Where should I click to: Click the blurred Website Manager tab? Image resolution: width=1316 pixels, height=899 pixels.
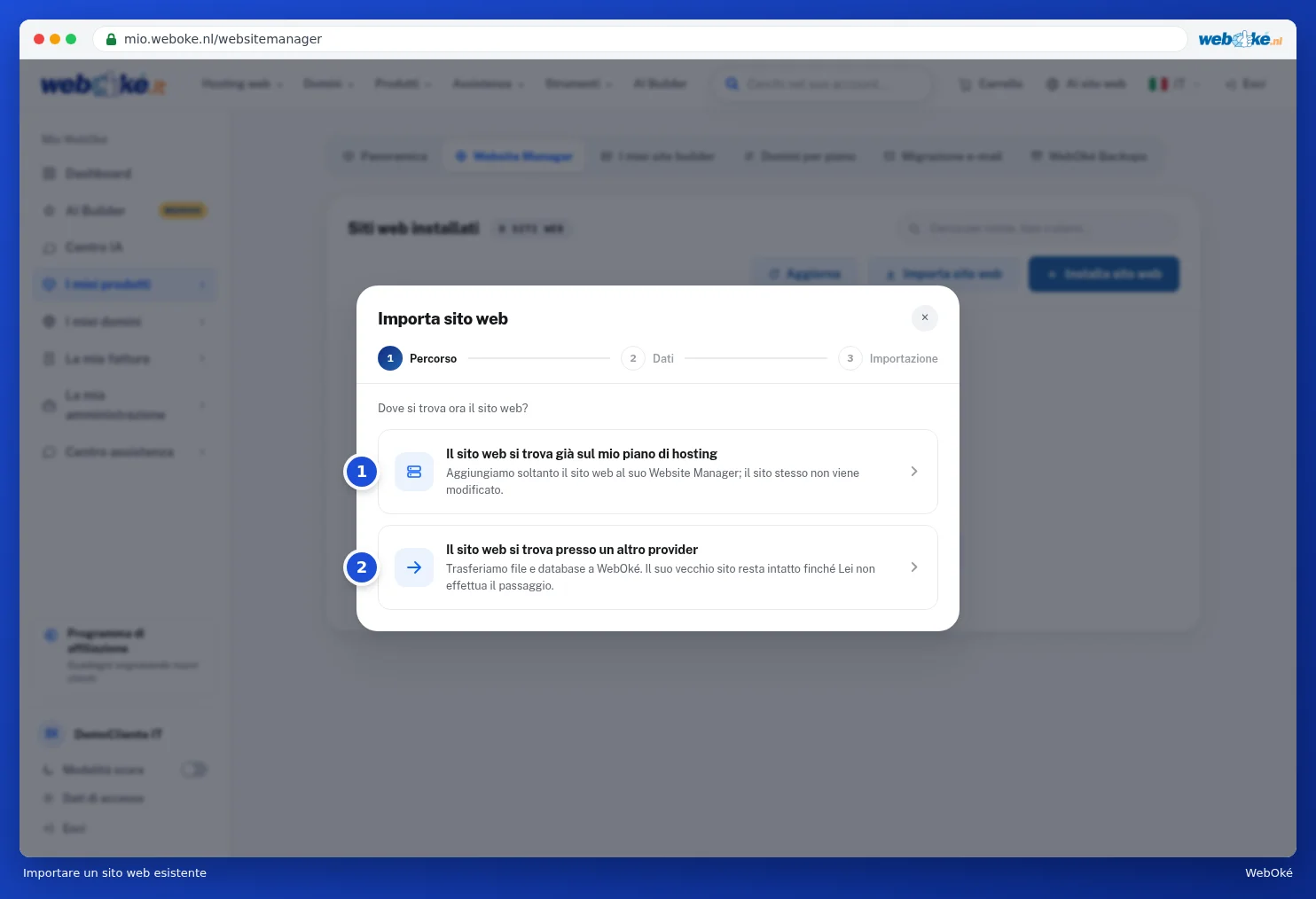(x=513, y=156)
